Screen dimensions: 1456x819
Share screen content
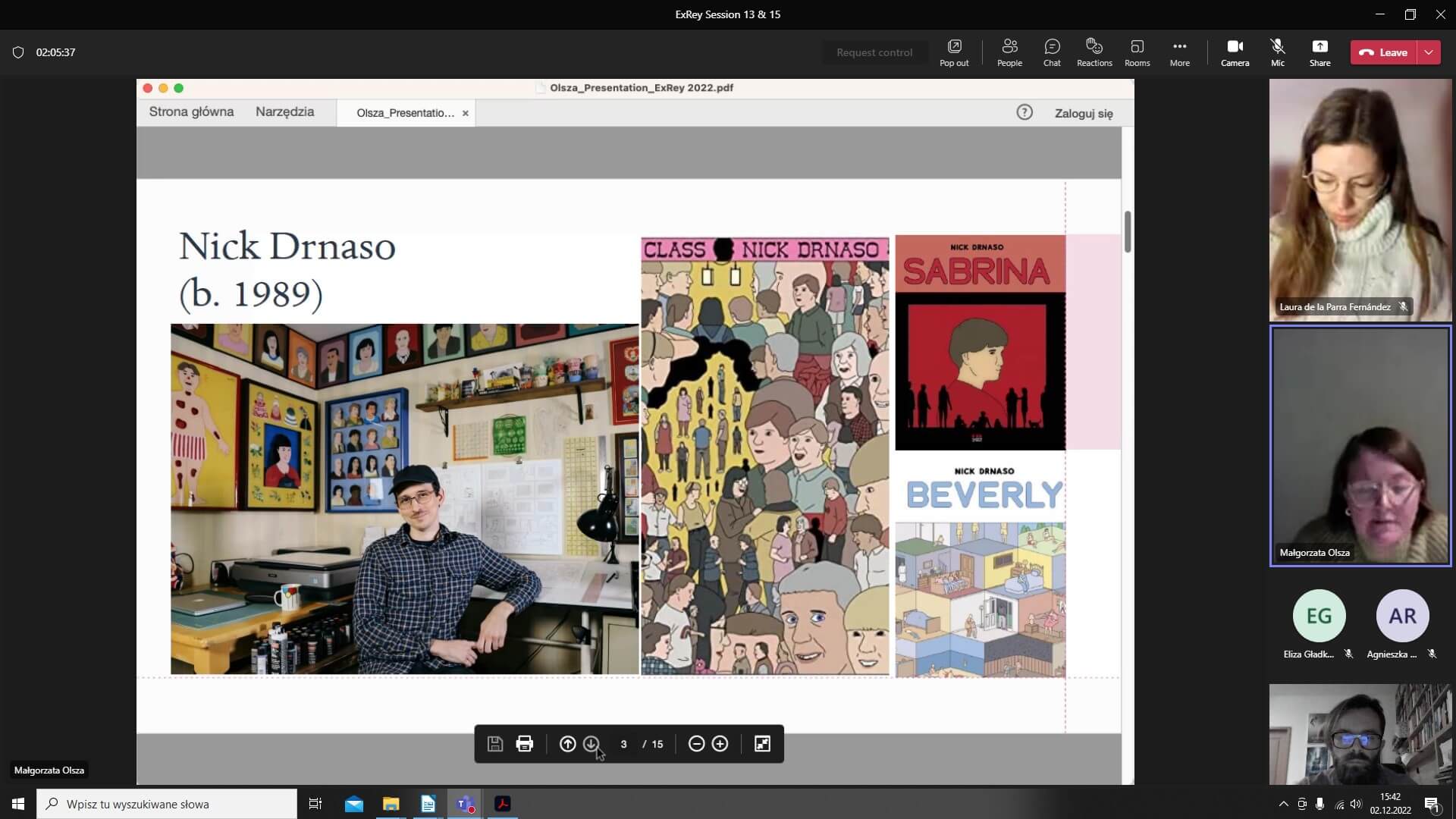click(x=1319, y=52)
